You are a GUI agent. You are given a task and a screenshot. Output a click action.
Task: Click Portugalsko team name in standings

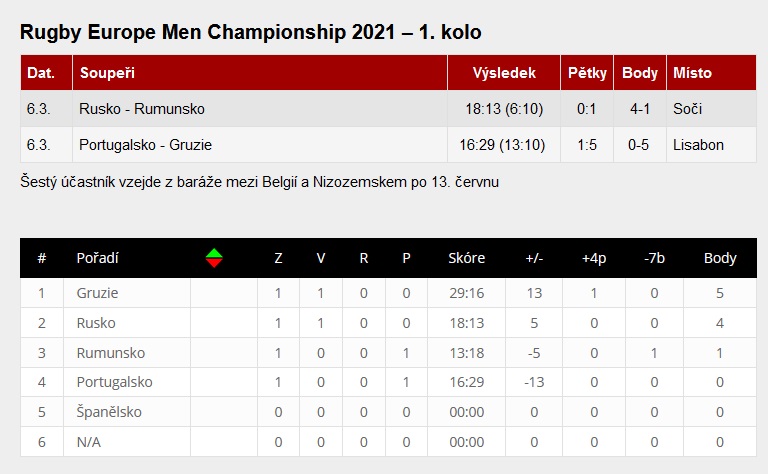point(114,382)
